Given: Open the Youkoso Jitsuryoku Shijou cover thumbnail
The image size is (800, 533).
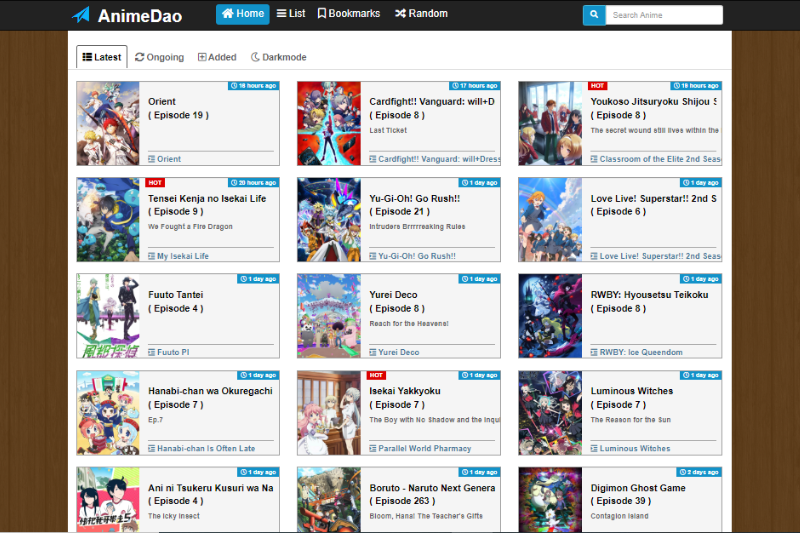Looking at the screenshot, I should click(551, 123).
